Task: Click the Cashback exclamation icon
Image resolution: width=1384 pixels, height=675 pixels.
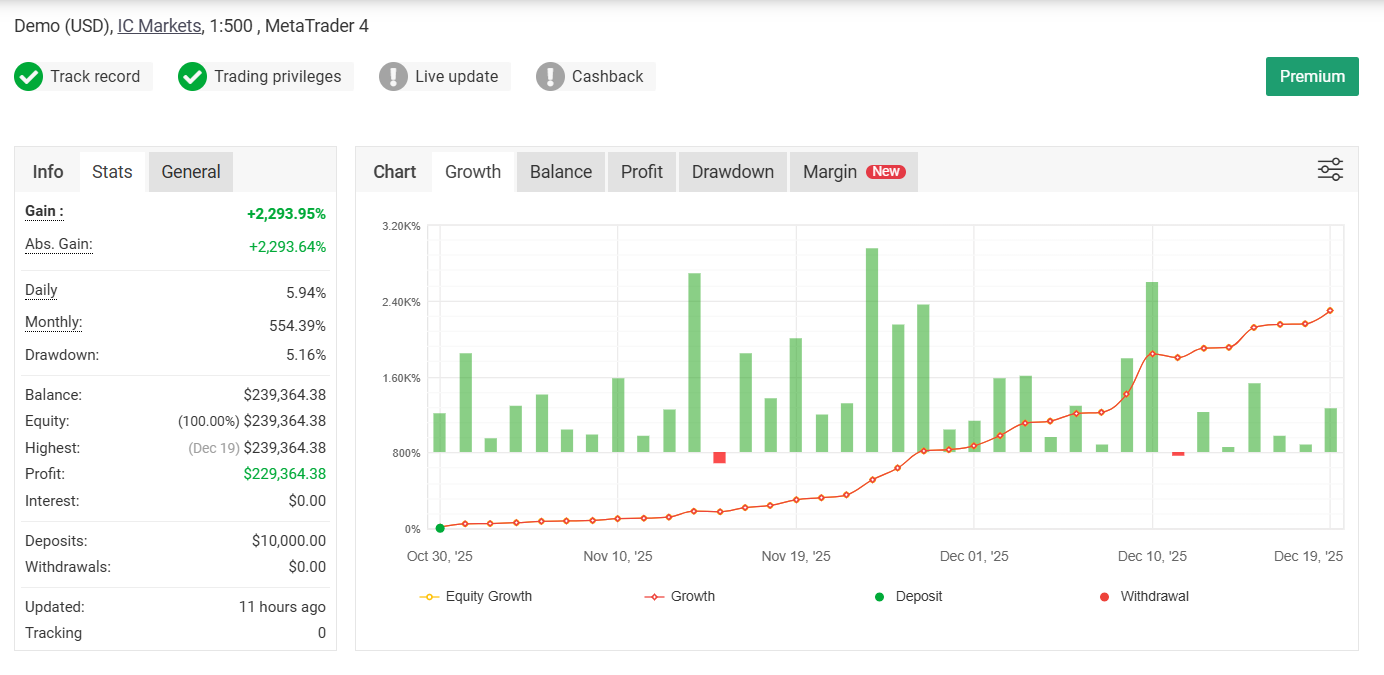Action: (550, 77)
